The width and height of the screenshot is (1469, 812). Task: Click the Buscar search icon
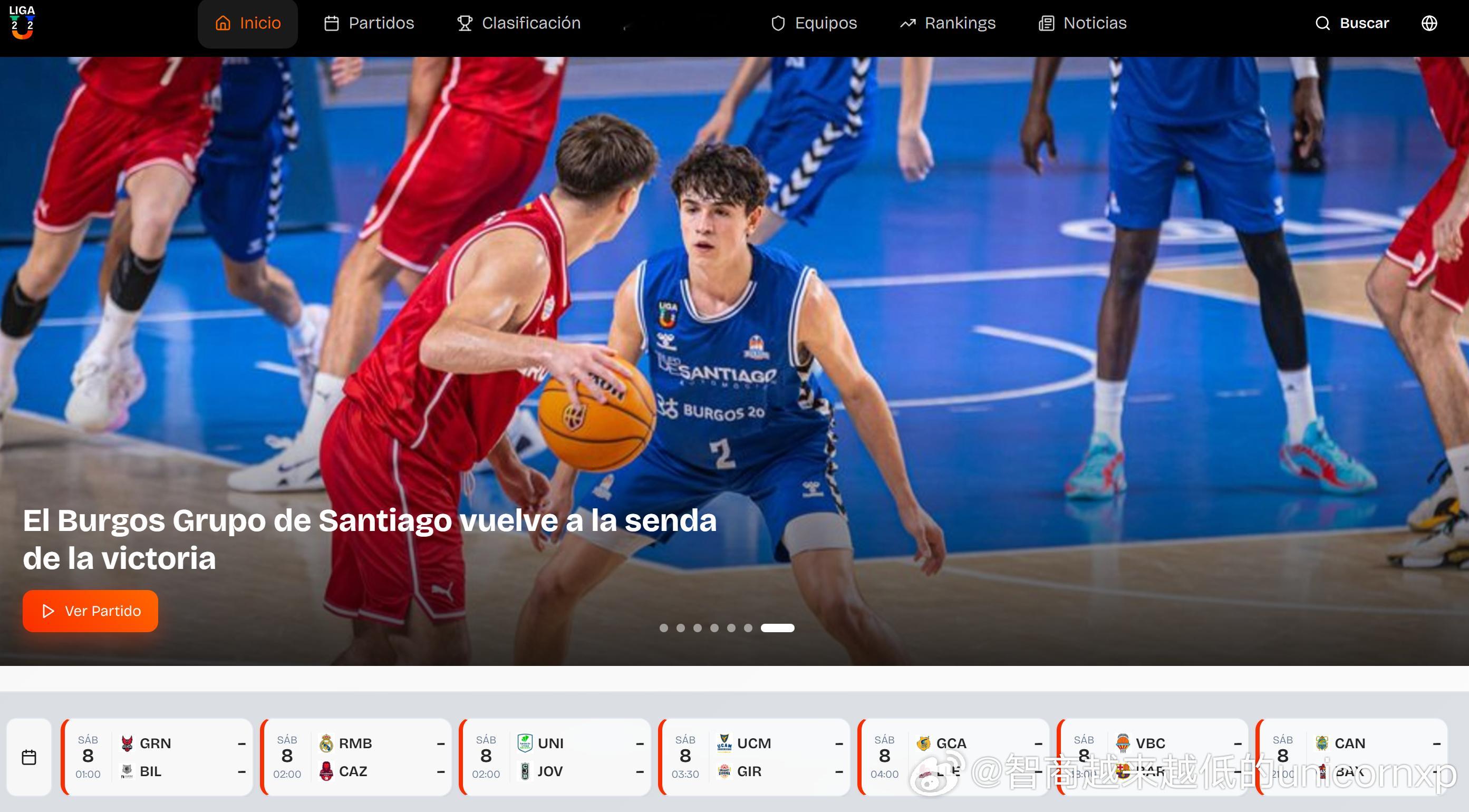coord(1322,23)
